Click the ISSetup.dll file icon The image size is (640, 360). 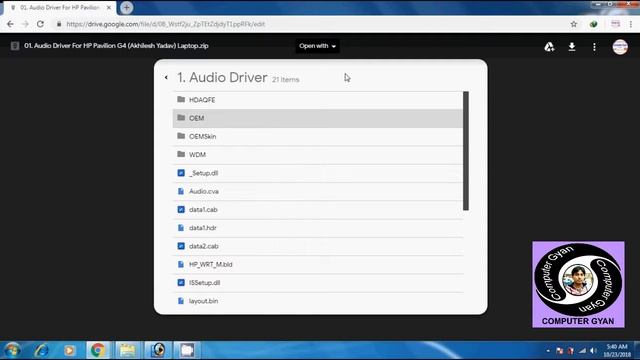coord(181,282)
